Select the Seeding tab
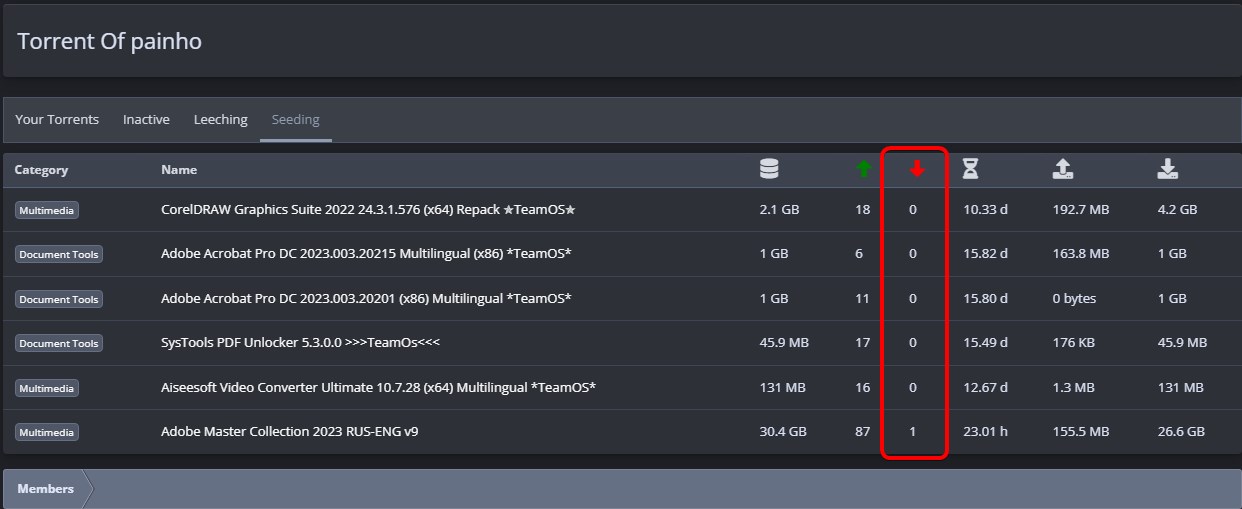Viewport: 1242px width, 509px height. [x=296, y=119]
